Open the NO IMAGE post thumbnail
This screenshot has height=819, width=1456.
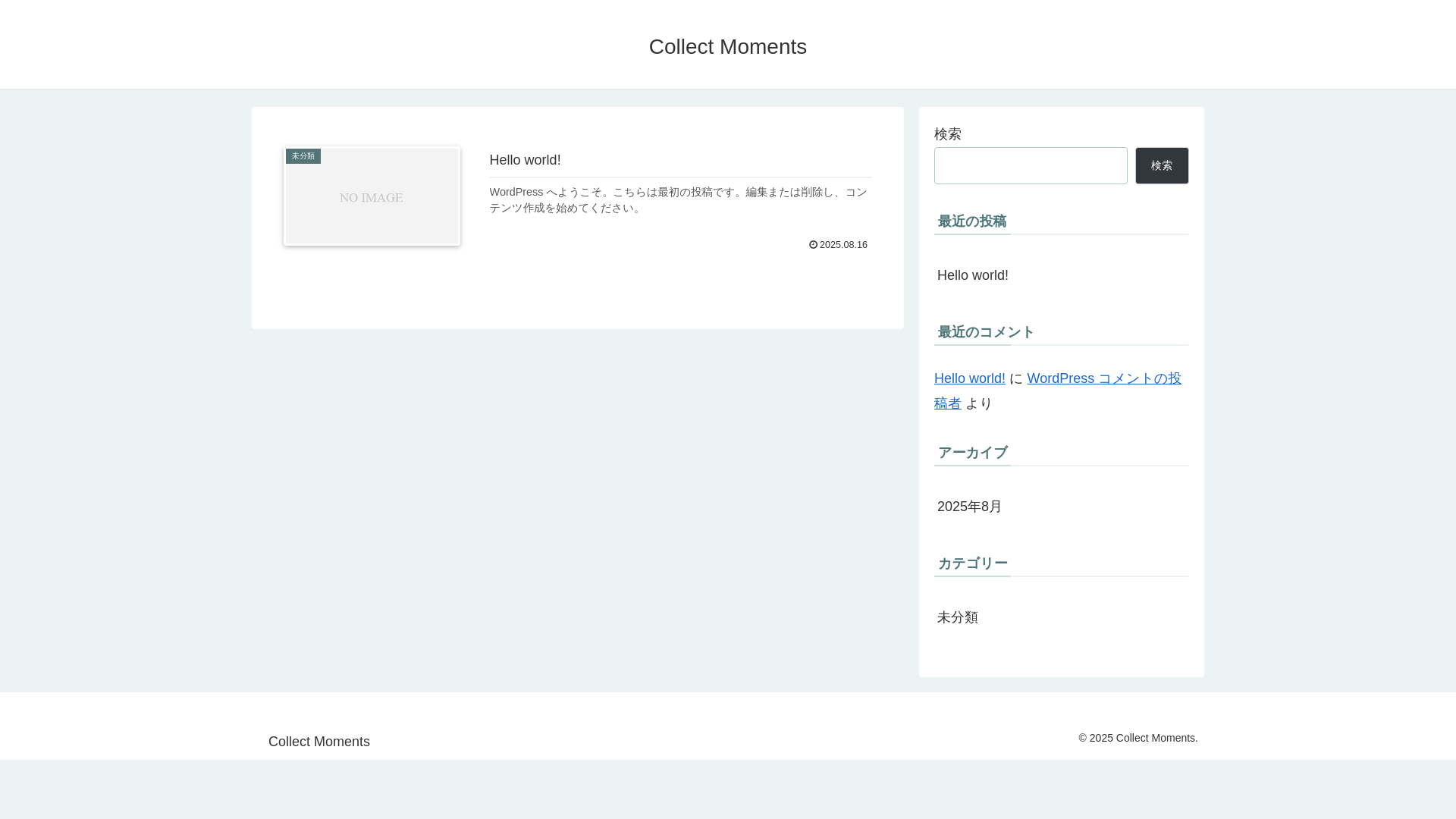[x=372, y=196]
